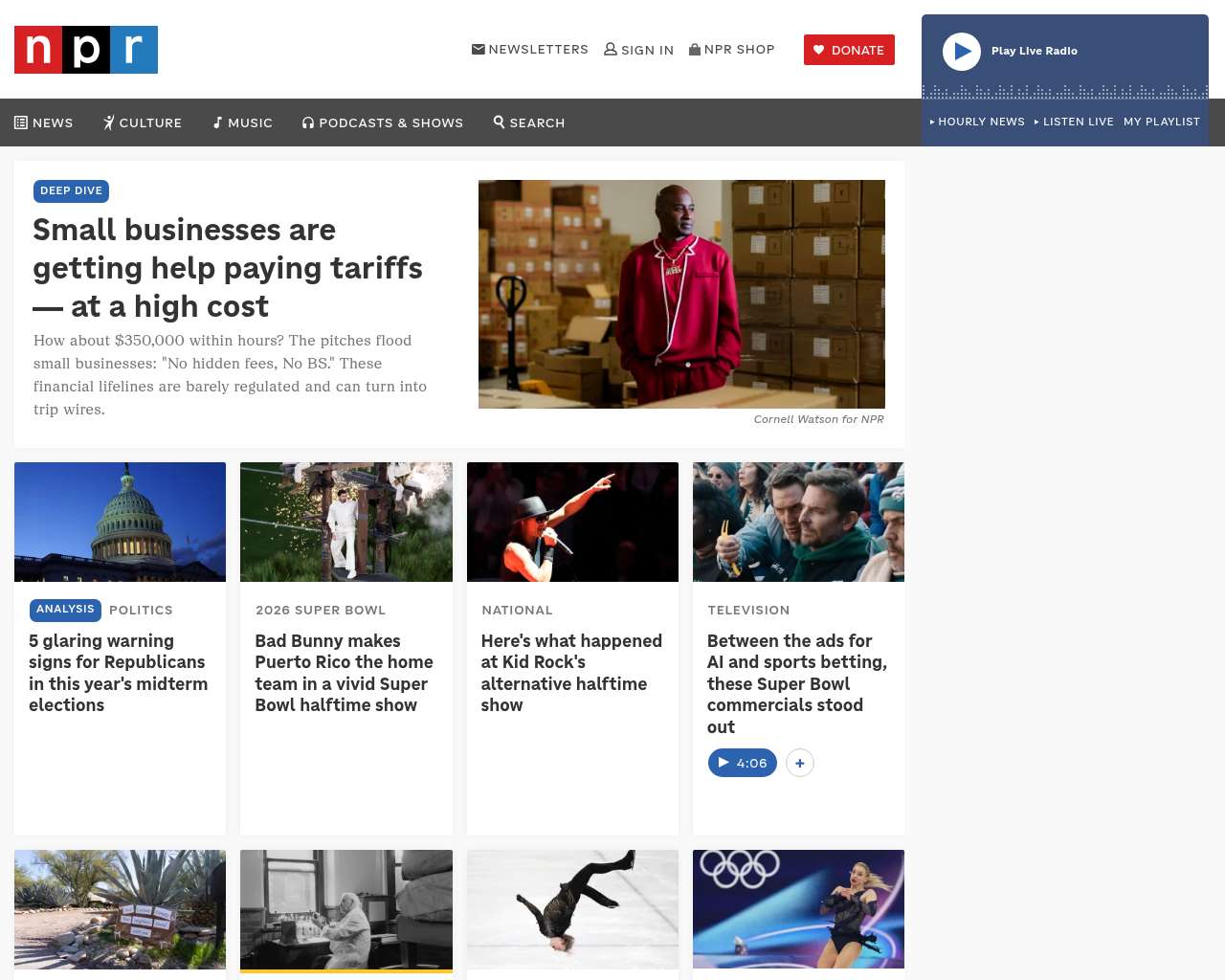Screen dimensions: 1225x980
Task: Open the Super Bowl commercials photo
Action: coord(798,522)
